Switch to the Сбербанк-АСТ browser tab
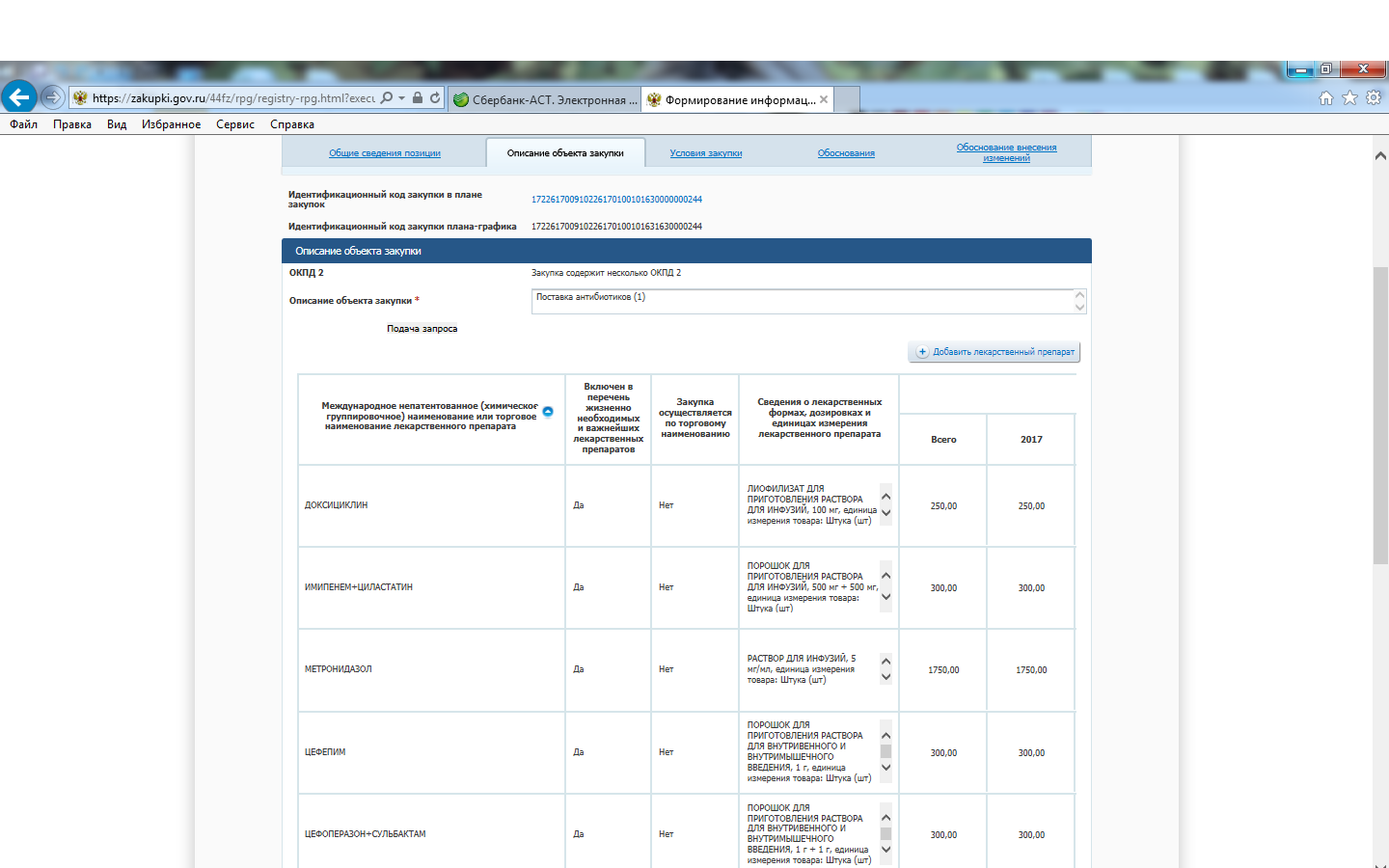This screenshot has width=1389, height=868. click(x=545, y=99)
